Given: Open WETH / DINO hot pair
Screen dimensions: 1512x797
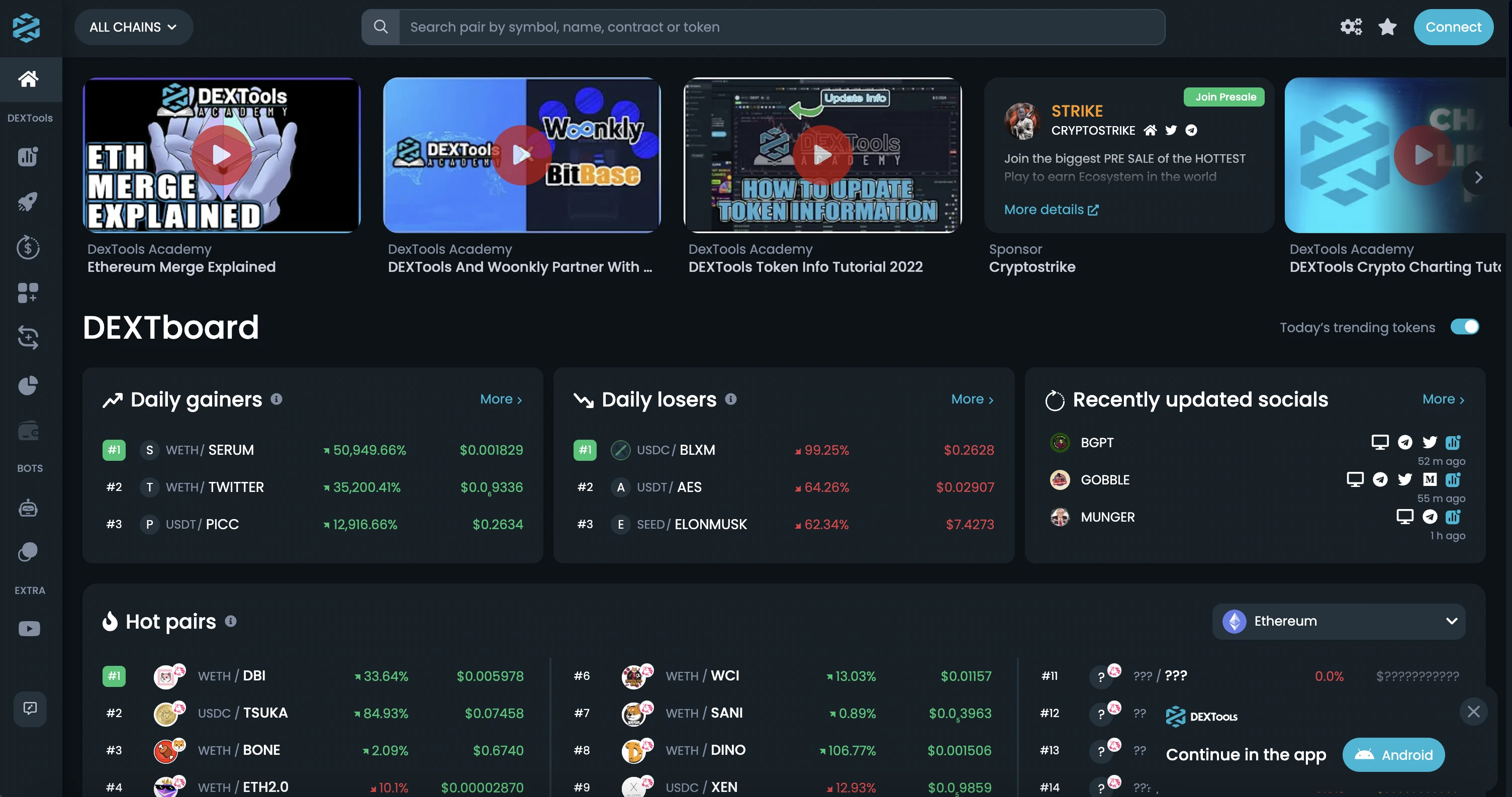Looking at the screenshot, I should point(783,750).
